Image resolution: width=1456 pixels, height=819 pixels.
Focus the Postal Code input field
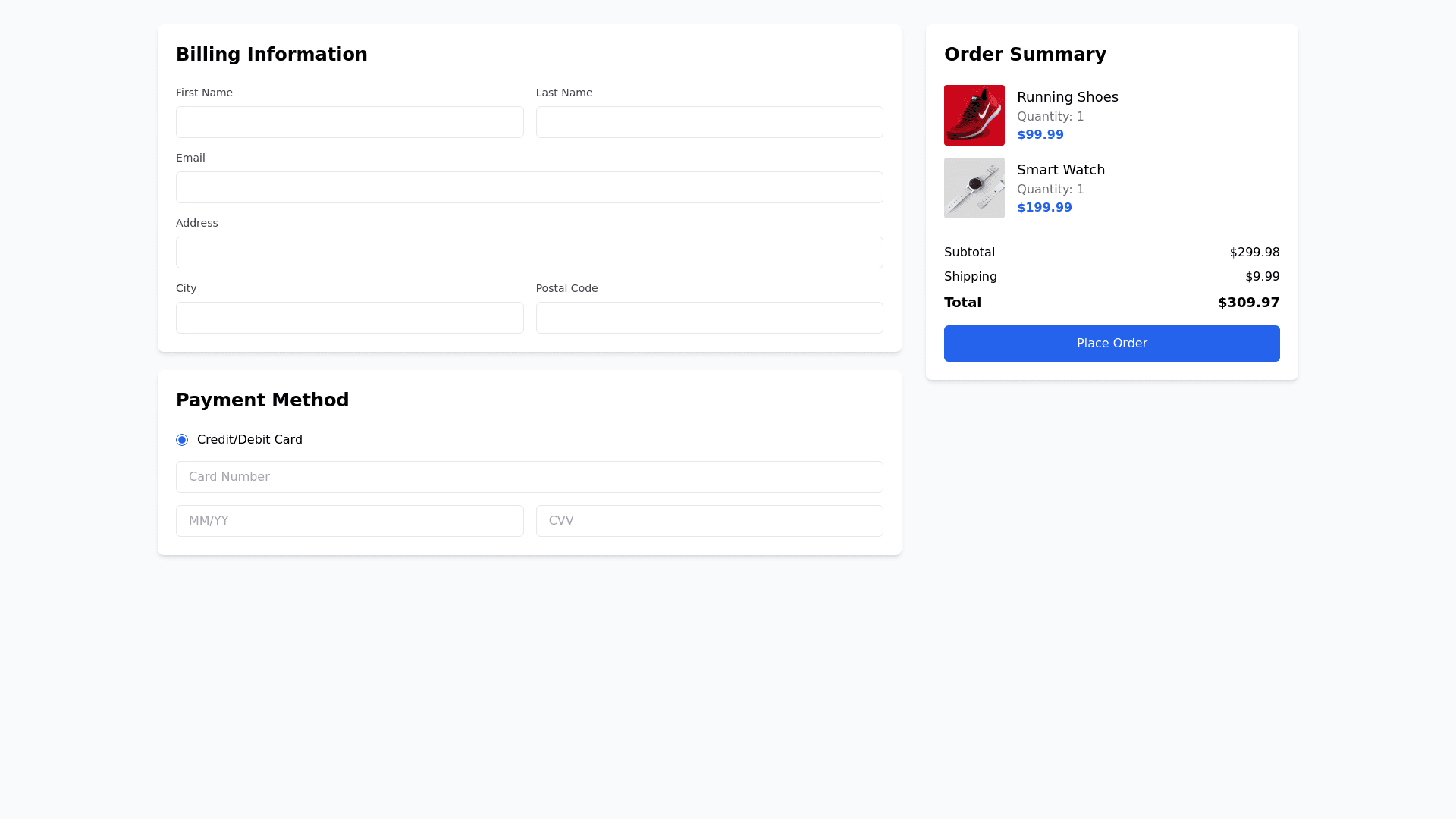coord(709,318)
